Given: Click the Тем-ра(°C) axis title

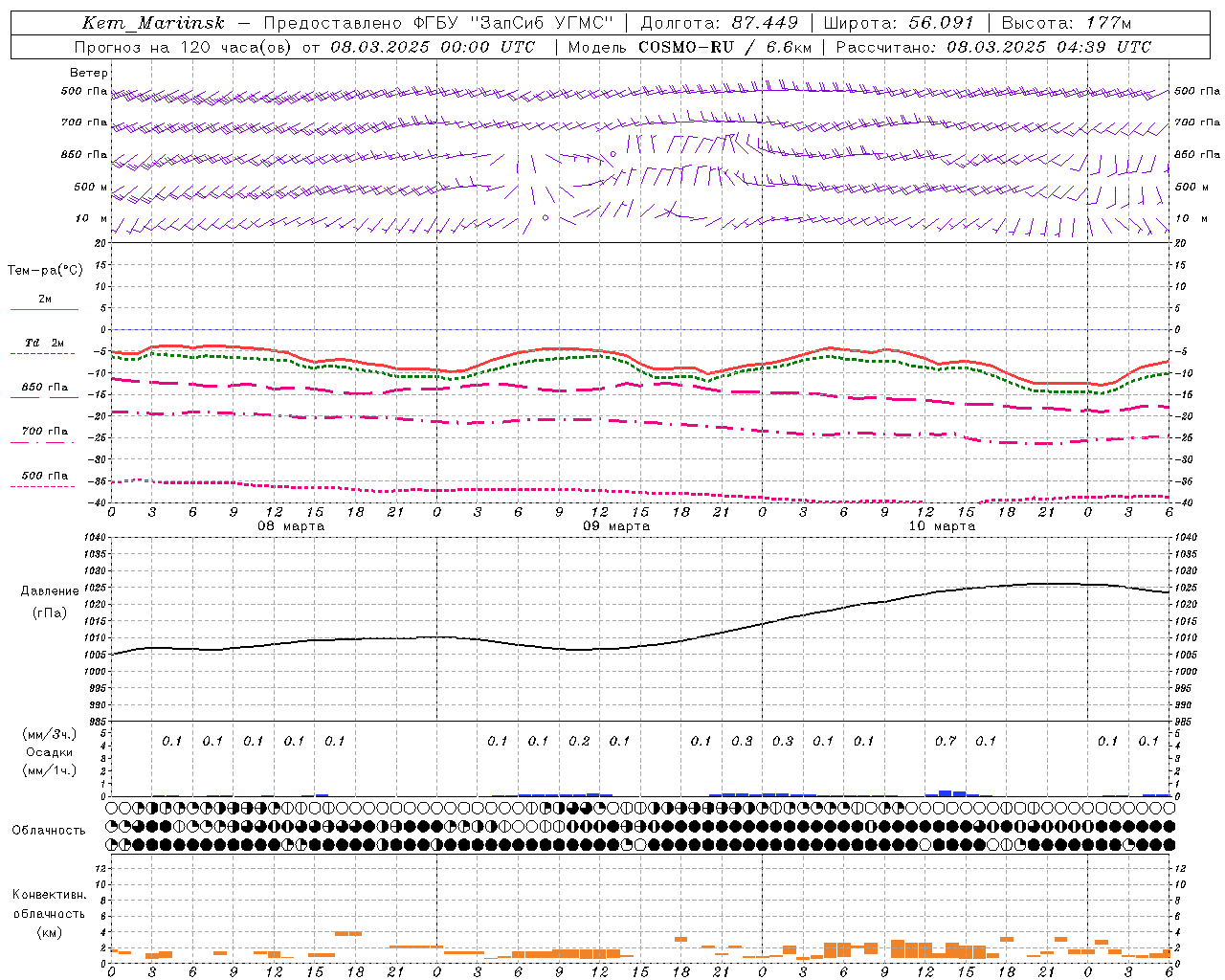Looking at the screenshot, I should tap(45, 271).
